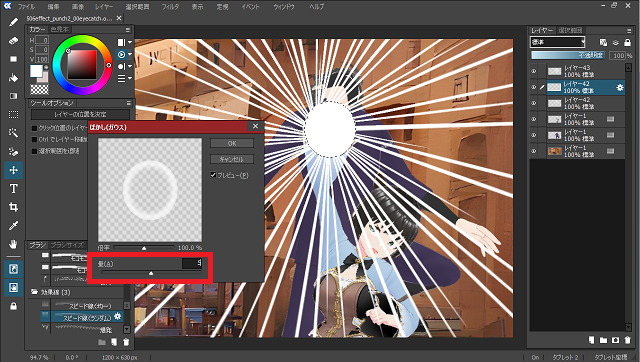Create new layer with page icon in layer panel

click(591, 340)
